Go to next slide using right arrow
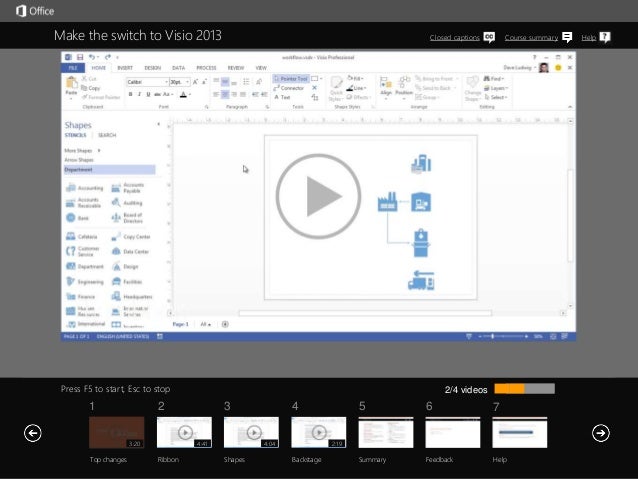The height and width of the screenshot is (479, 638). (x=601, y=433)
